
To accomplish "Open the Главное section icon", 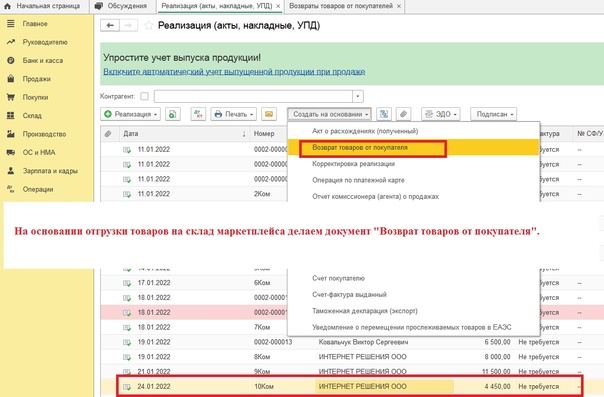I will (11, 24).
